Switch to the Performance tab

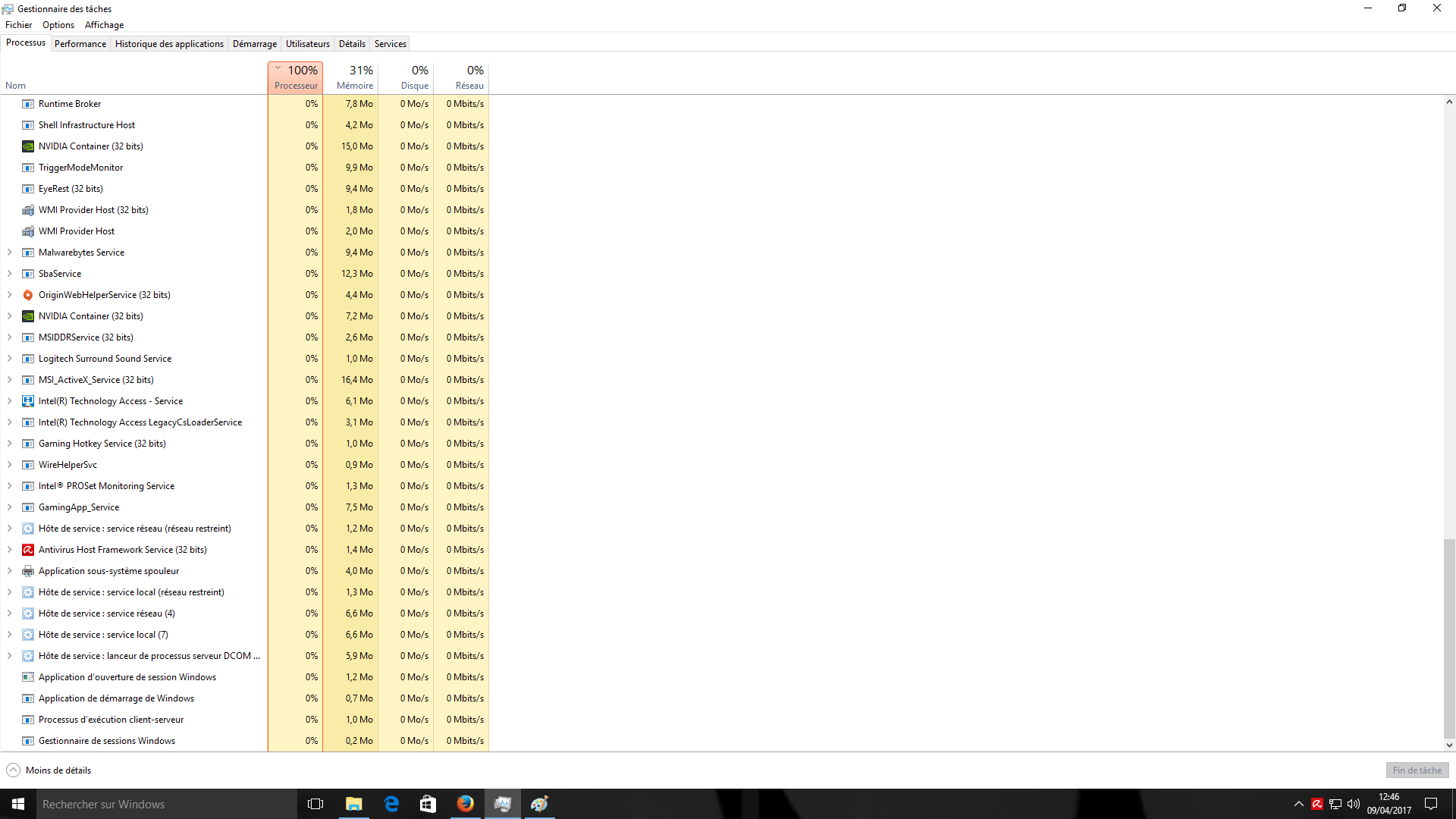pyautogui.click(x=80, y=44)
